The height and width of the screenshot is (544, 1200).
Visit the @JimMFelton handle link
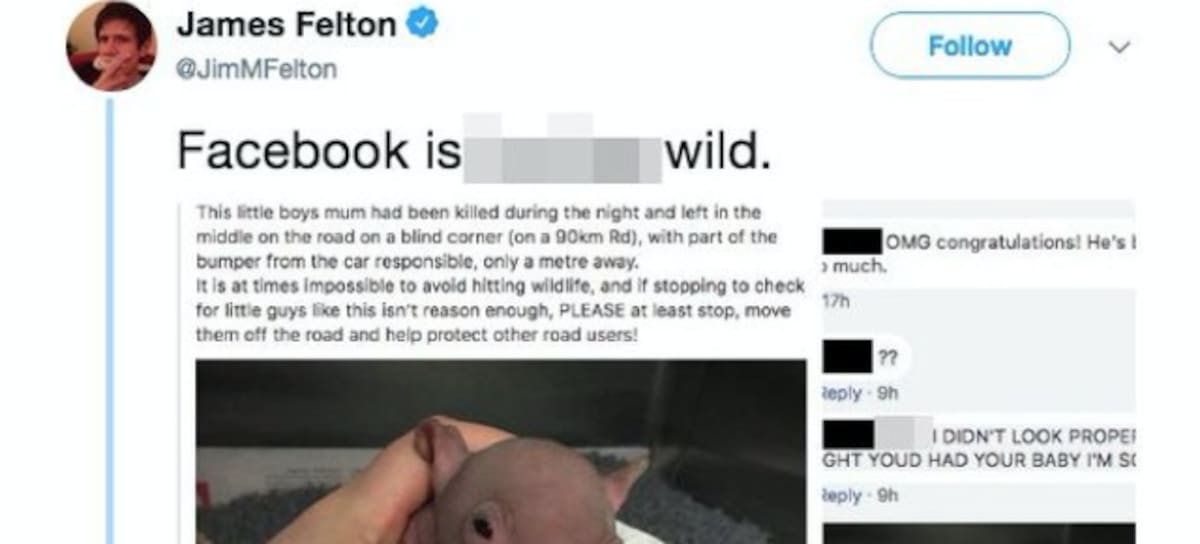pyautogui.click(x=257, y=69)
